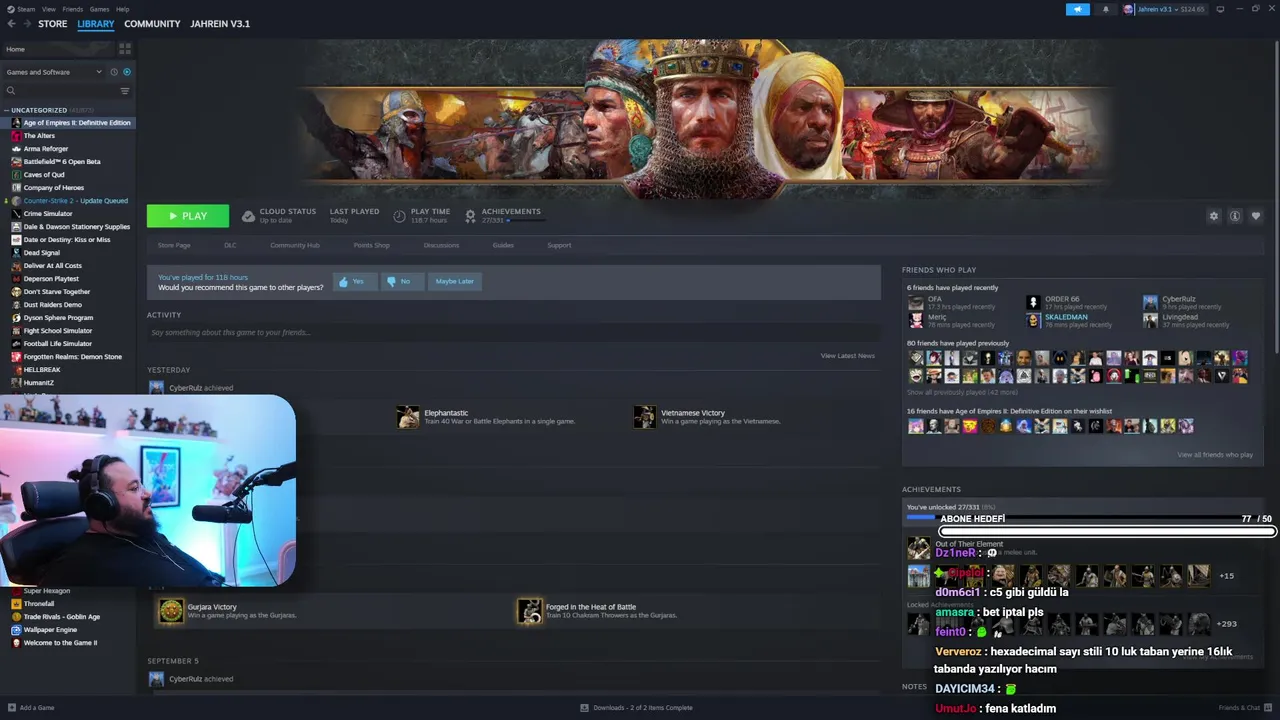
Task: Go back with the navigation arrow
Action: pos(12,24)
